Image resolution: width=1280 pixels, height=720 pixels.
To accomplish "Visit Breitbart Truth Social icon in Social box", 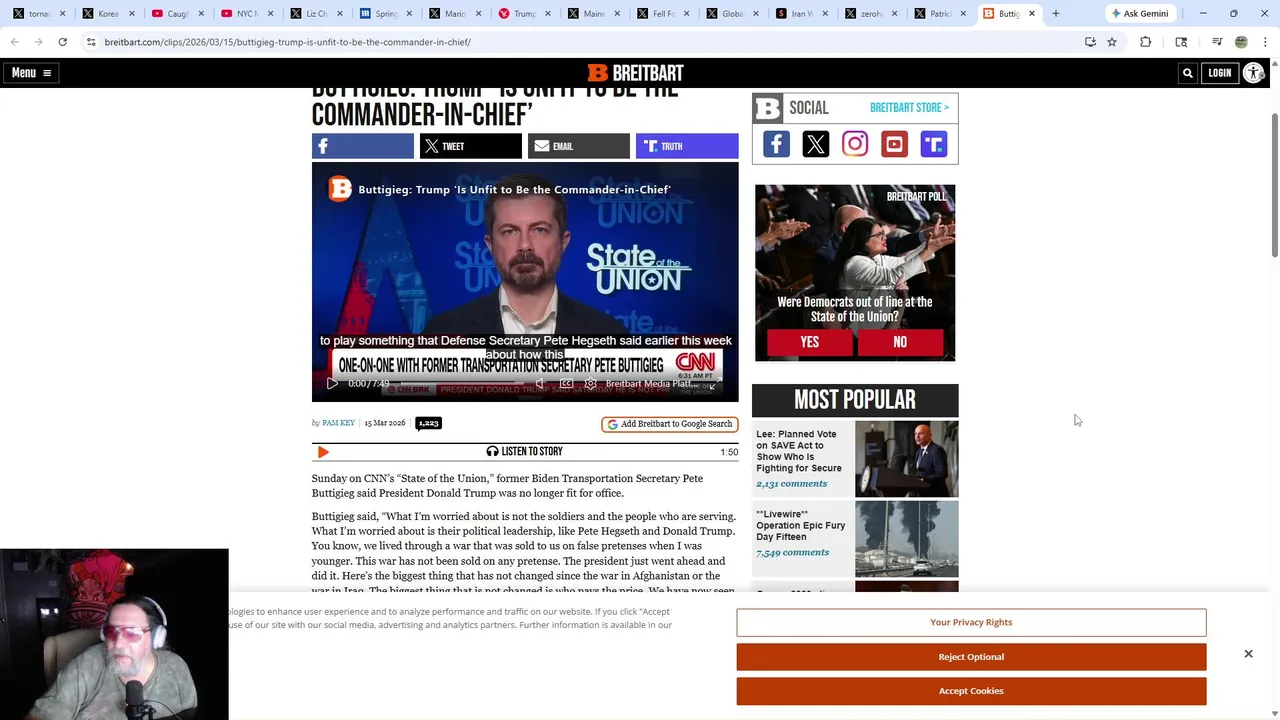I will click(x=933, y=144).
